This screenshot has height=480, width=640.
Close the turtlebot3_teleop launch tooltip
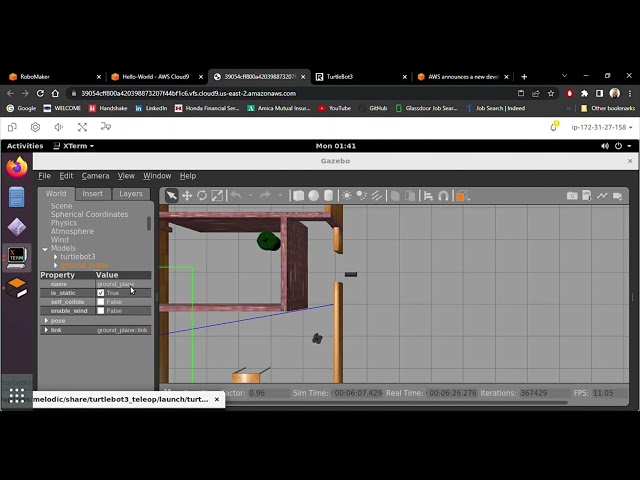(217, 400)
